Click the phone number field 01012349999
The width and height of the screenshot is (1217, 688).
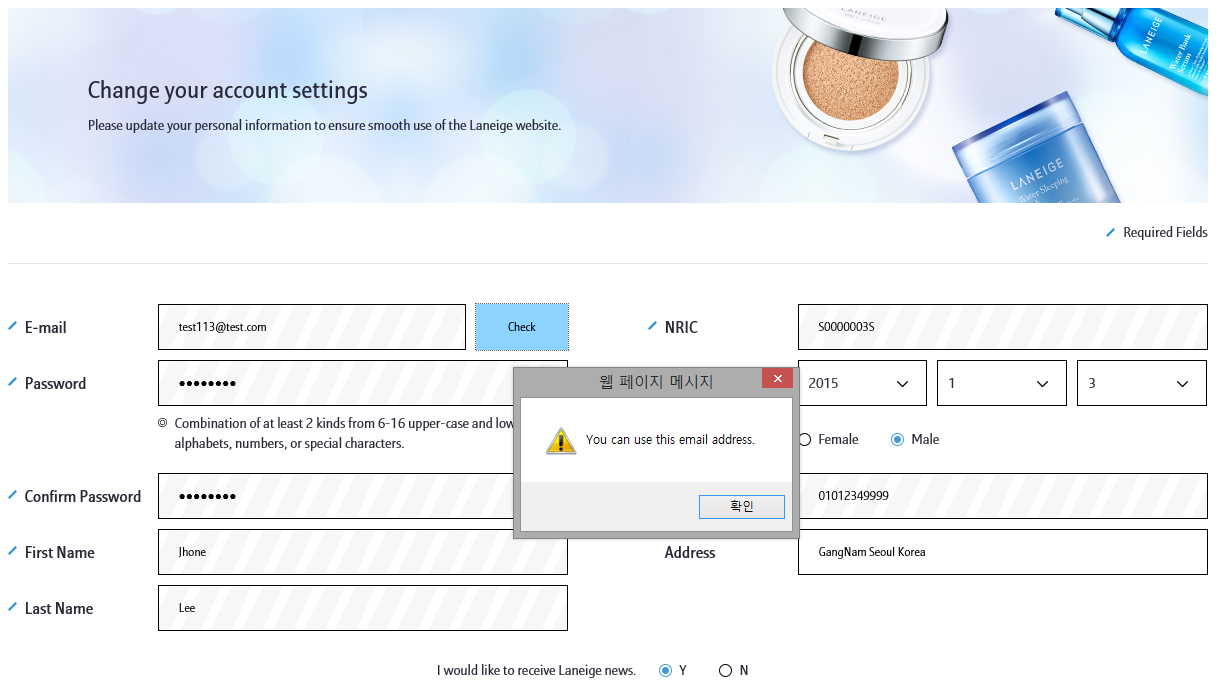1002,496
